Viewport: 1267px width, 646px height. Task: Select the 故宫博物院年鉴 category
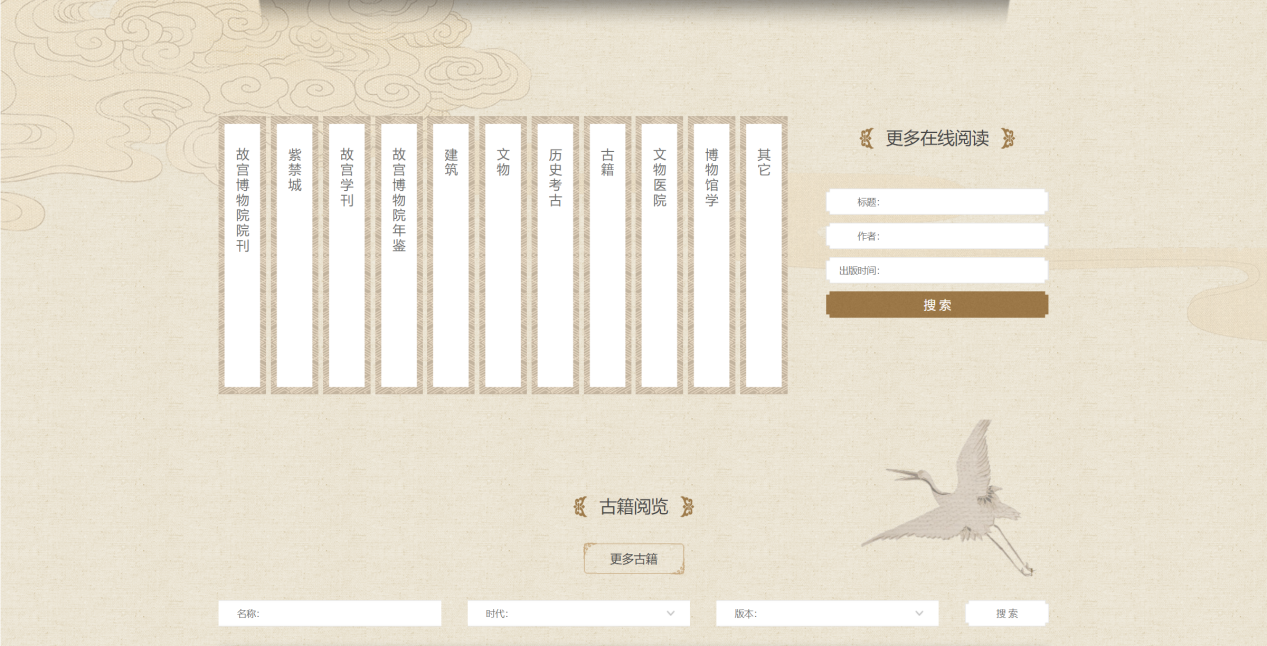pyautogui.click(x=399, y=255)
